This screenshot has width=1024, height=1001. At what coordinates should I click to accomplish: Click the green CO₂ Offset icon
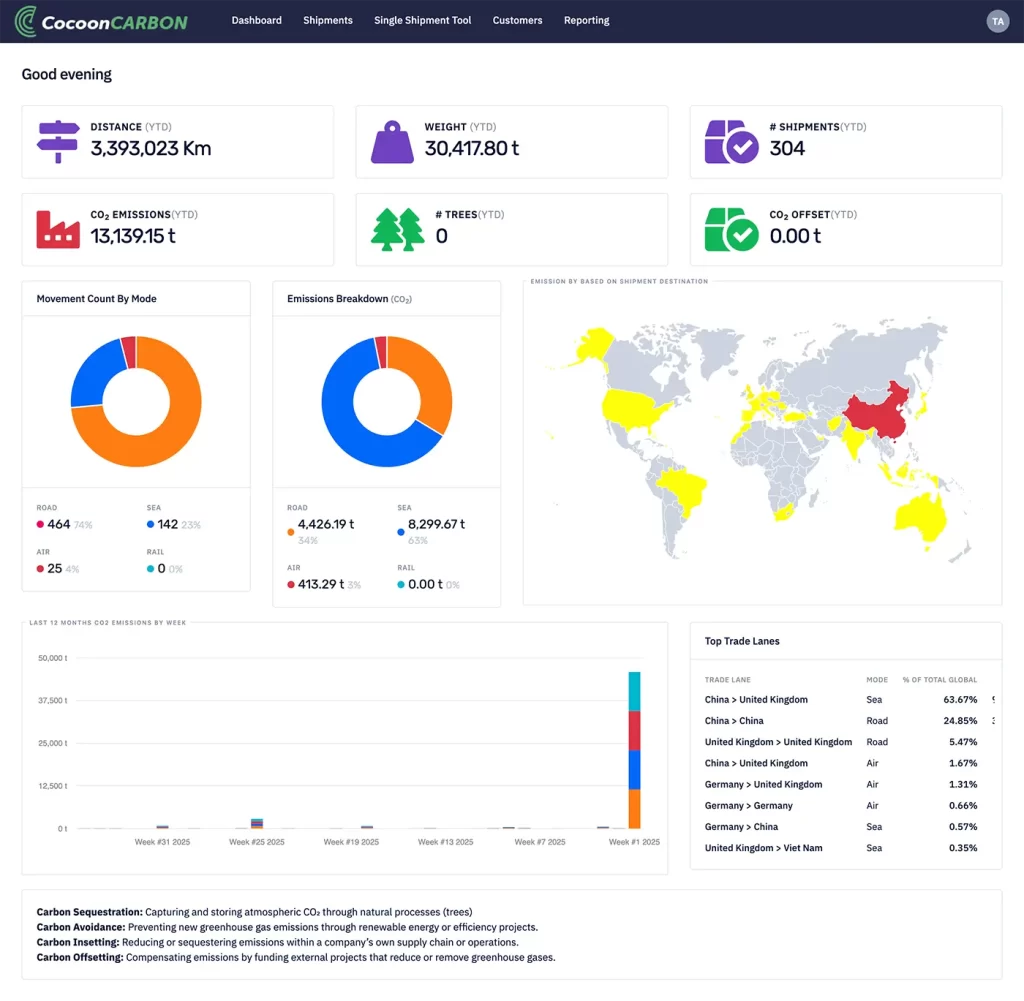731,229
